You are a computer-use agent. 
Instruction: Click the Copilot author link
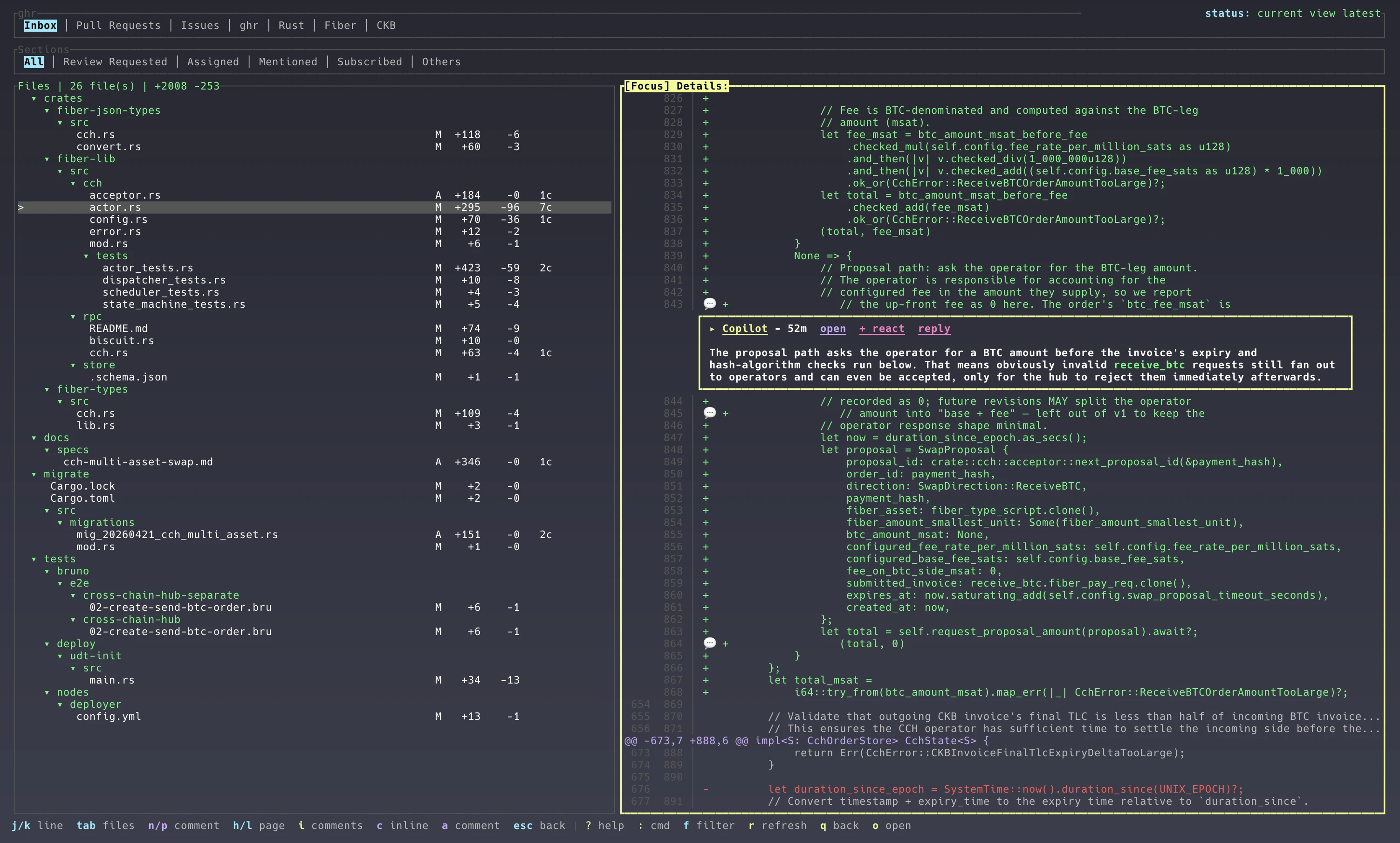click(744, 328)
